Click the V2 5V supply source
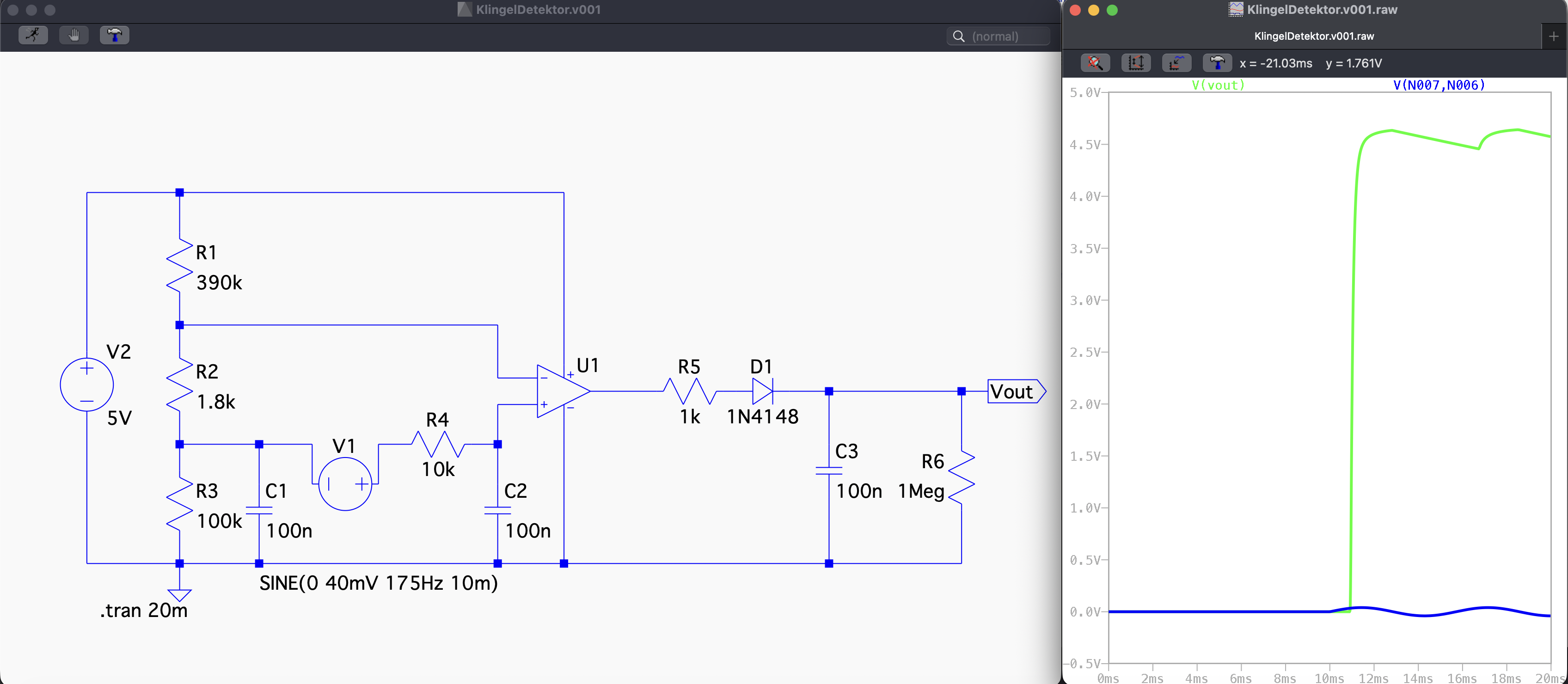 (x=87, y=385)
